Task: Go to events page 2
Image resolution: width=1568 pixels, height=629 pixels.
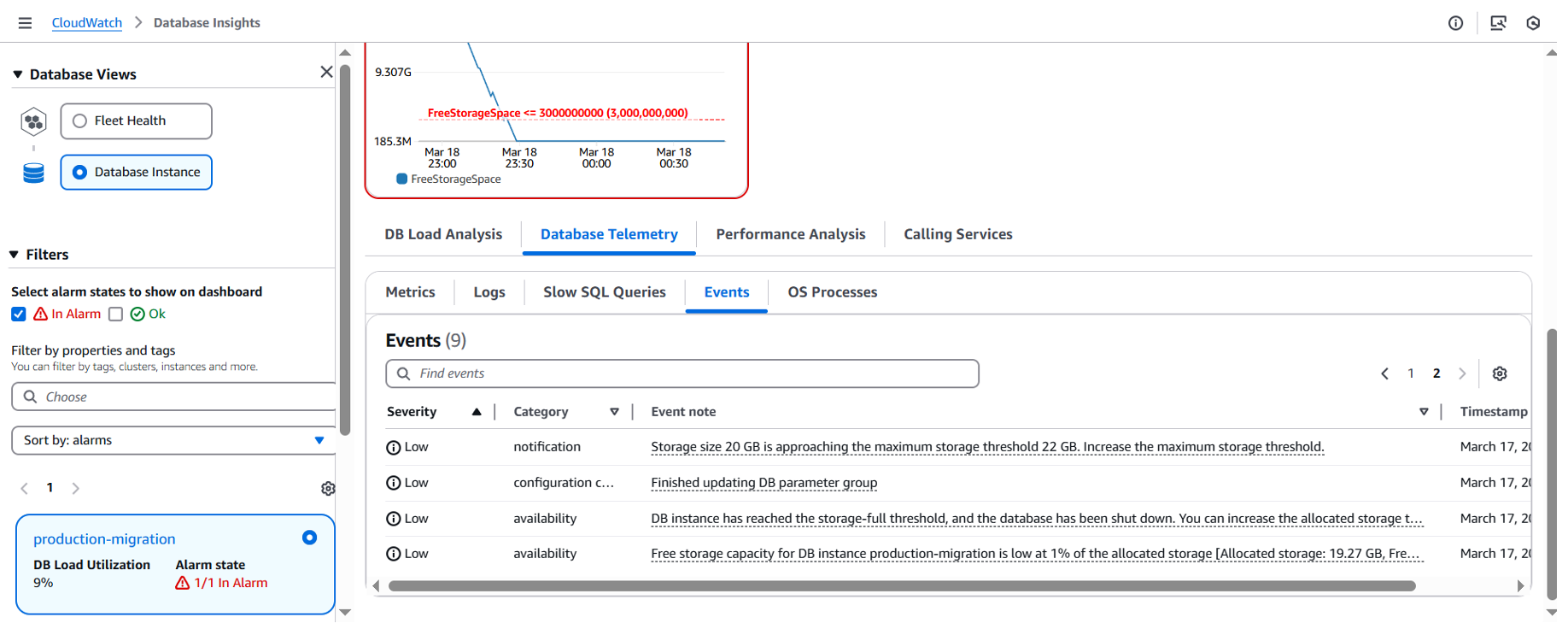Action: 1436,373
